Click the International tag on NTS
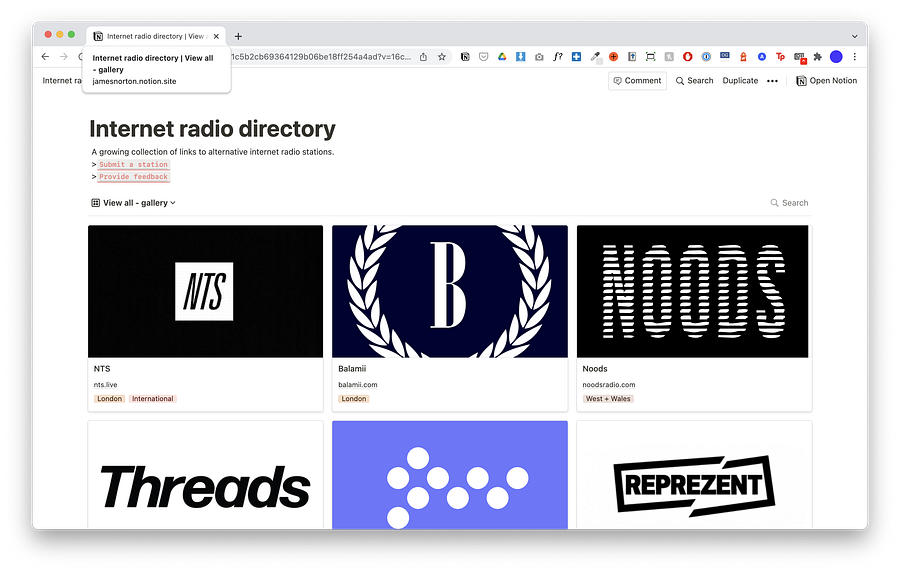900x572 pixels. click(153, 399)
